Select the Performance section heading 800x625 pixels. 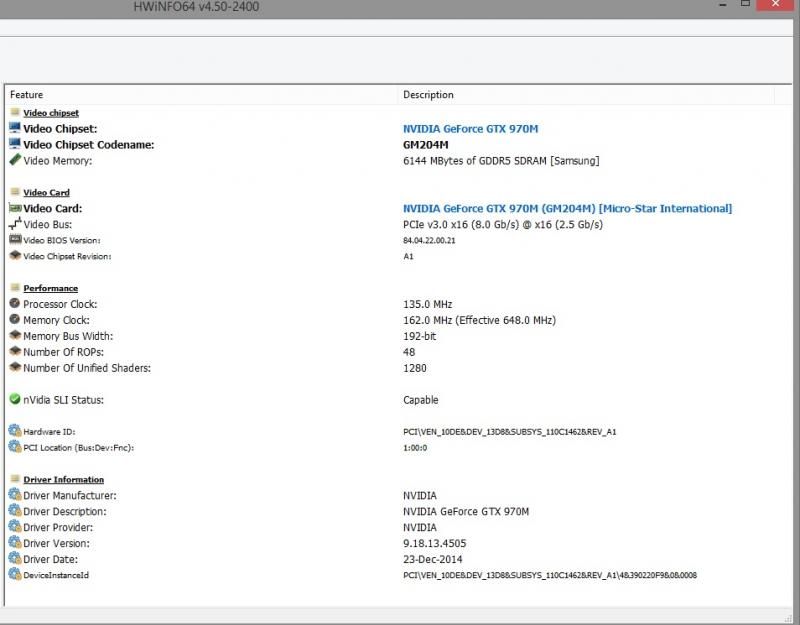[51, 288]
